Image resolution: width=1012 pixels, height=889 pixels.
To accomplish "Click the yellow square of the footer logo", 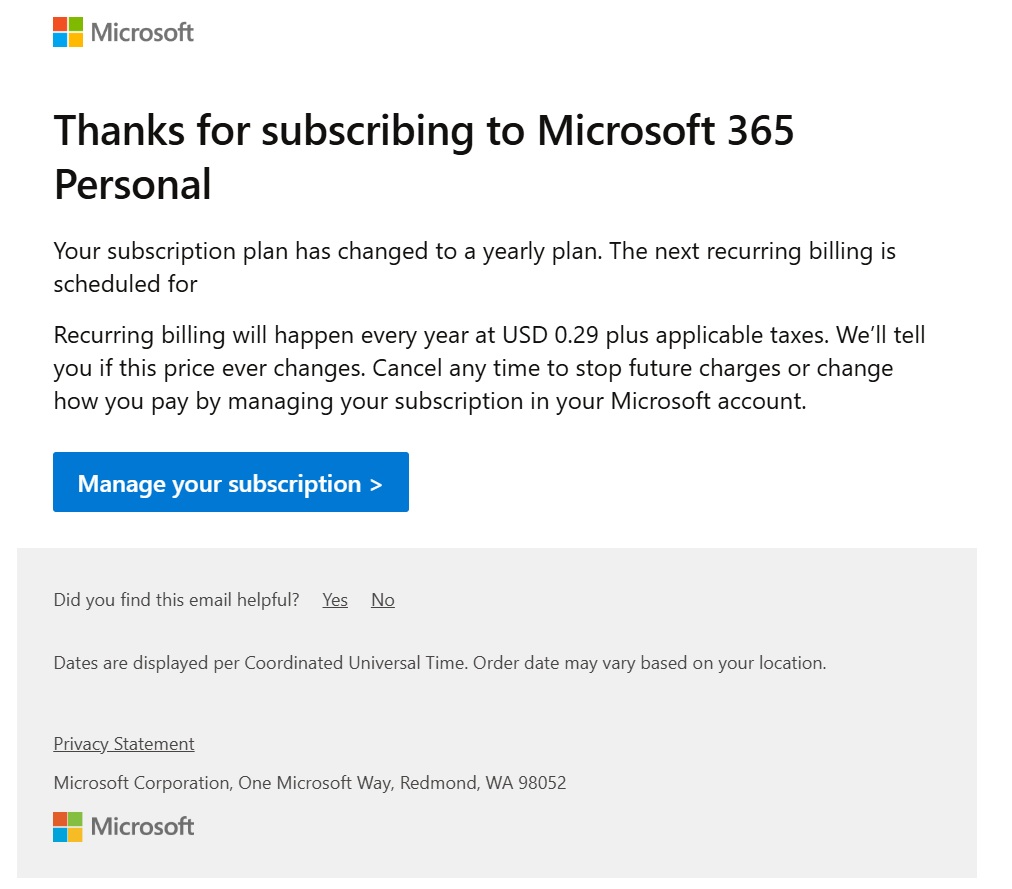I will click(x=76, y=835).
